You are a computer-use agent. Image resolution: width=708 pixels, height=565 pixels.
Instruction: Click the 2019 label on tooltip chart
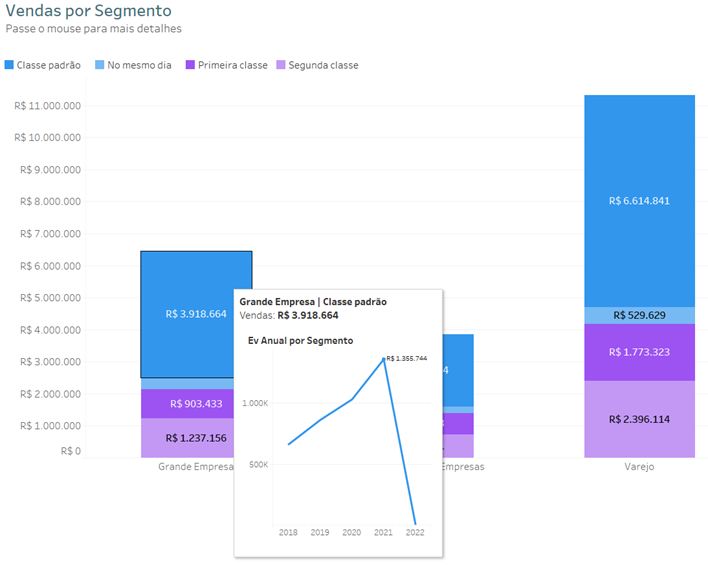(x=320, y=532)
